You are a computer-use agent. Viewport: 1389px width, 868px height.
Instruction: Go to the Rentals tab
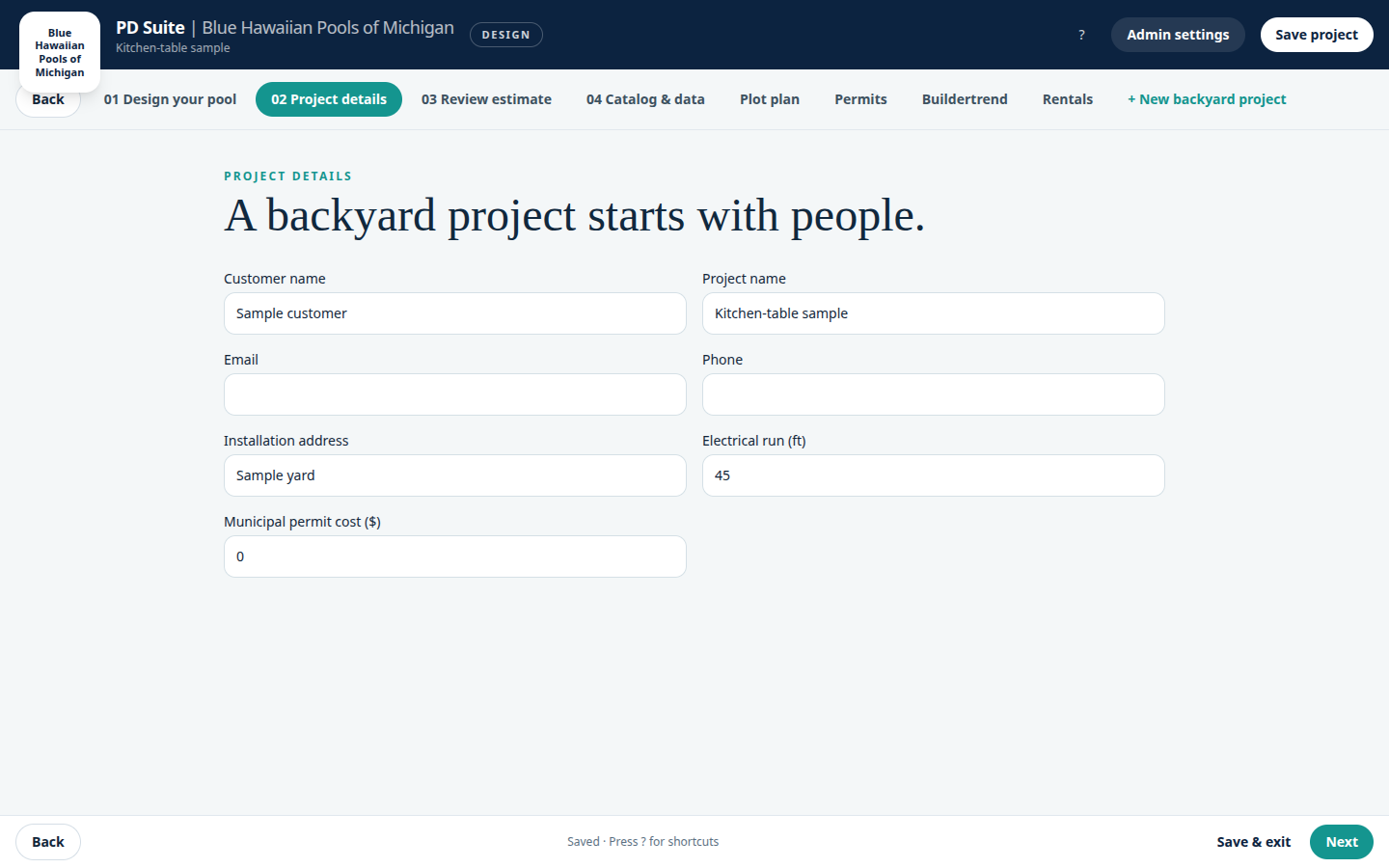pyautogui.click(x=1068, y=99)
